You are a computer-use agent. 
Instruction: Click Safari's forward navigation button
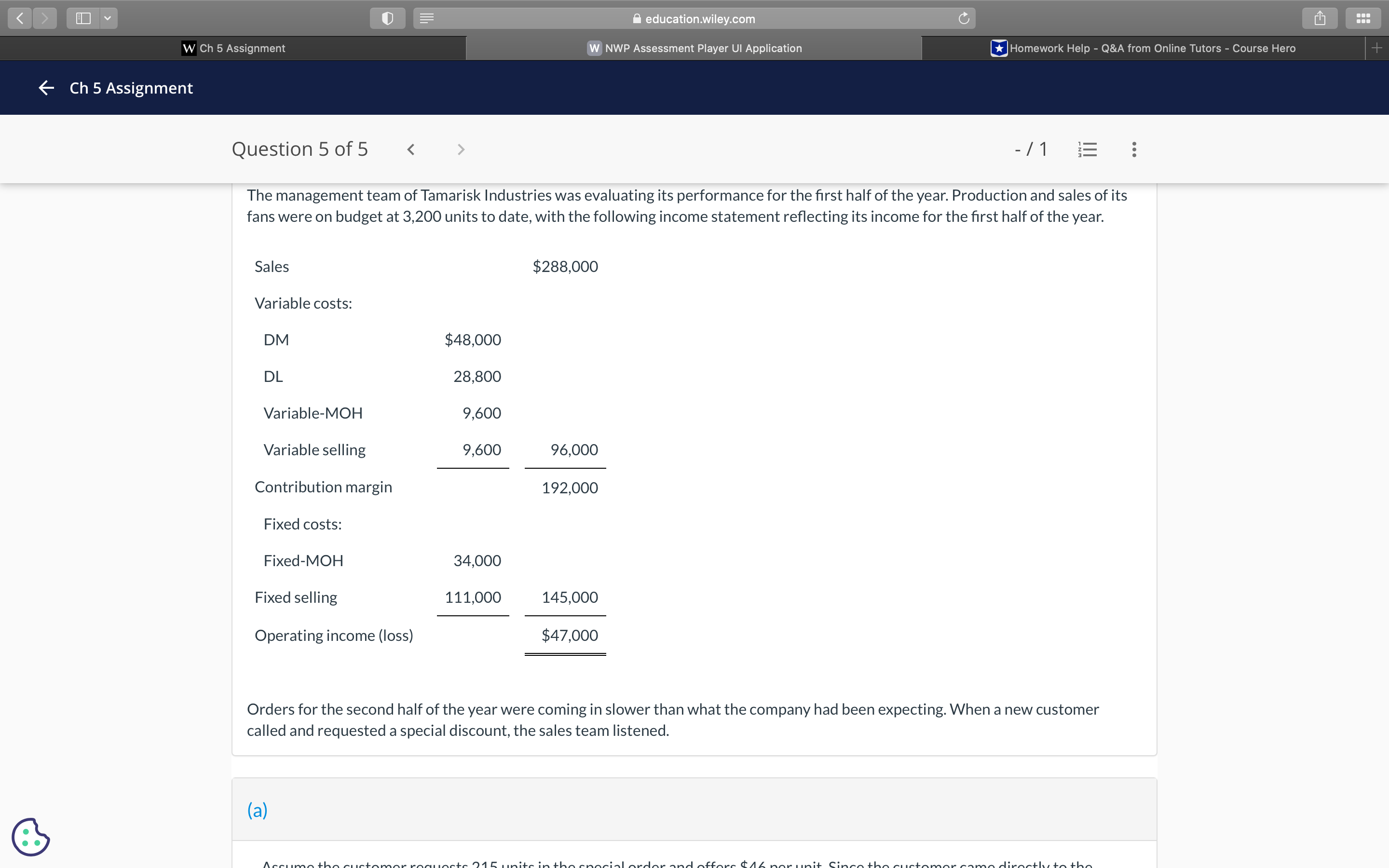coord(45,18)
